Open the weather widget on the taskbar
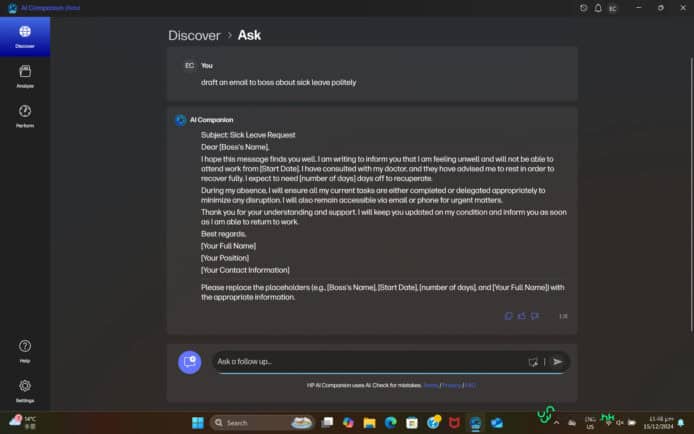Viewport: 694px width, 434px height. tap(23, 422)
